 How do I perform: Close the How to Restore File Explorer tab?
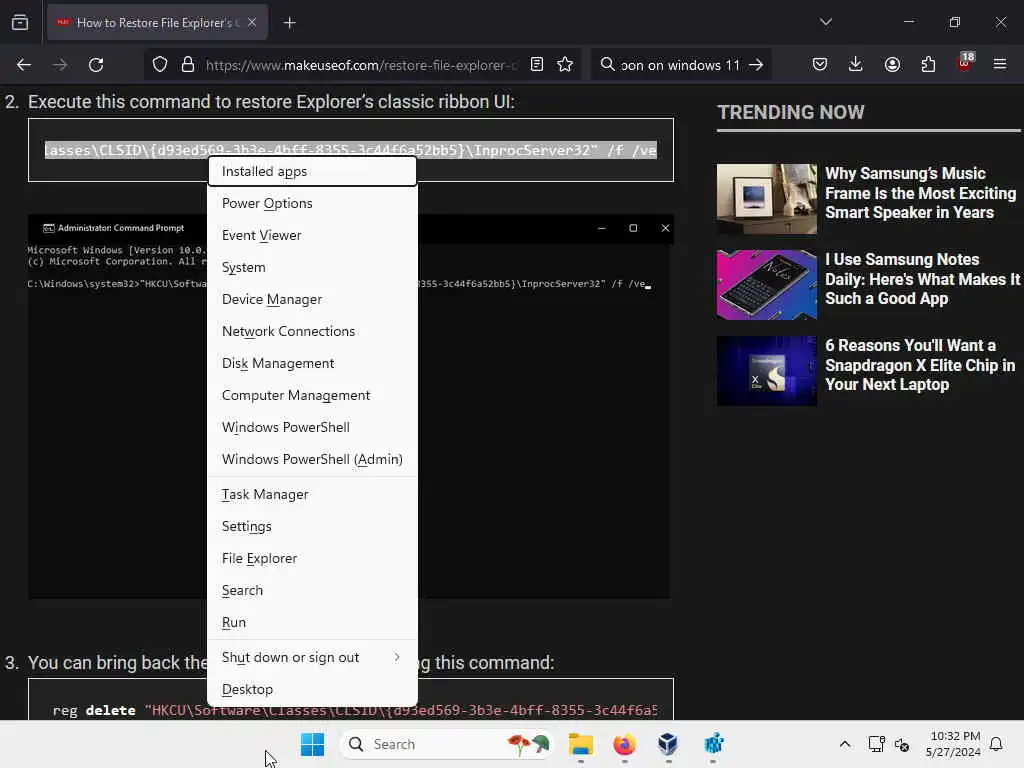pyautogui.click(x=251, y=22)
